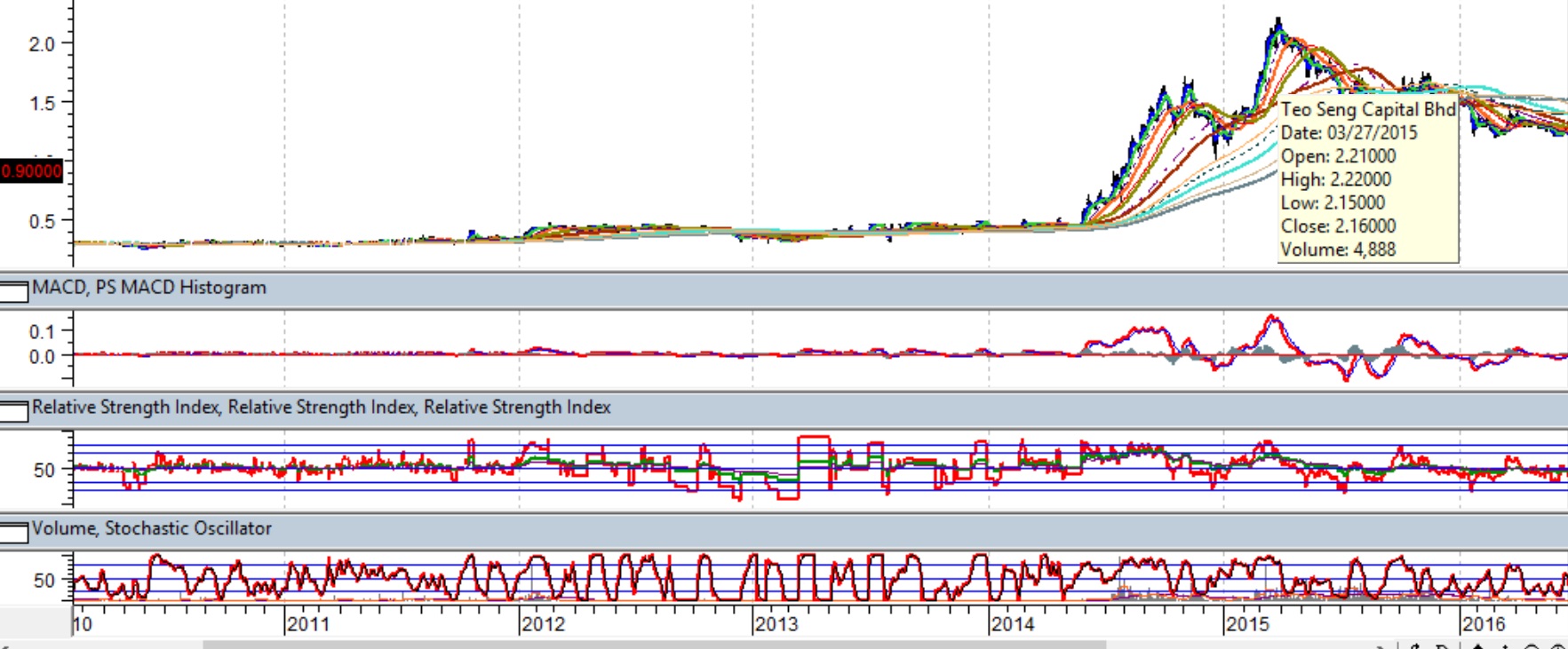Click the 'Low: 2.15000' tooltip value
This screenshot has height=649, width=1568.
pos(1333,202)
